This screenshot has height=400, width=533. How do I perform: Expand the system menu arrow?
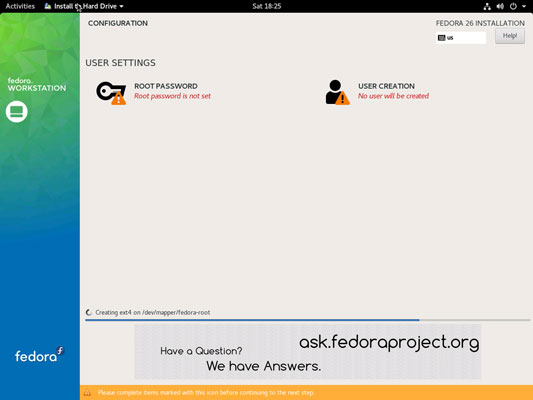click(524, 6)
